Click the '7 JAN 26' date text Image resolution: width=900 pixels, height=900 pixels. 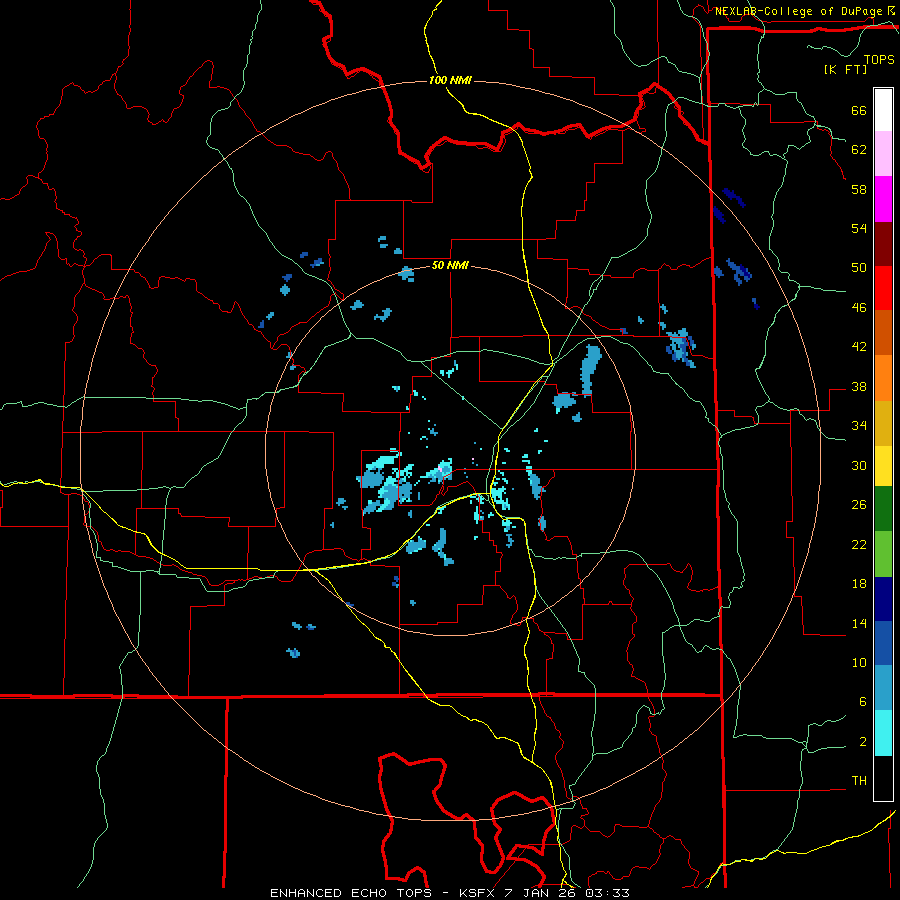541,893
